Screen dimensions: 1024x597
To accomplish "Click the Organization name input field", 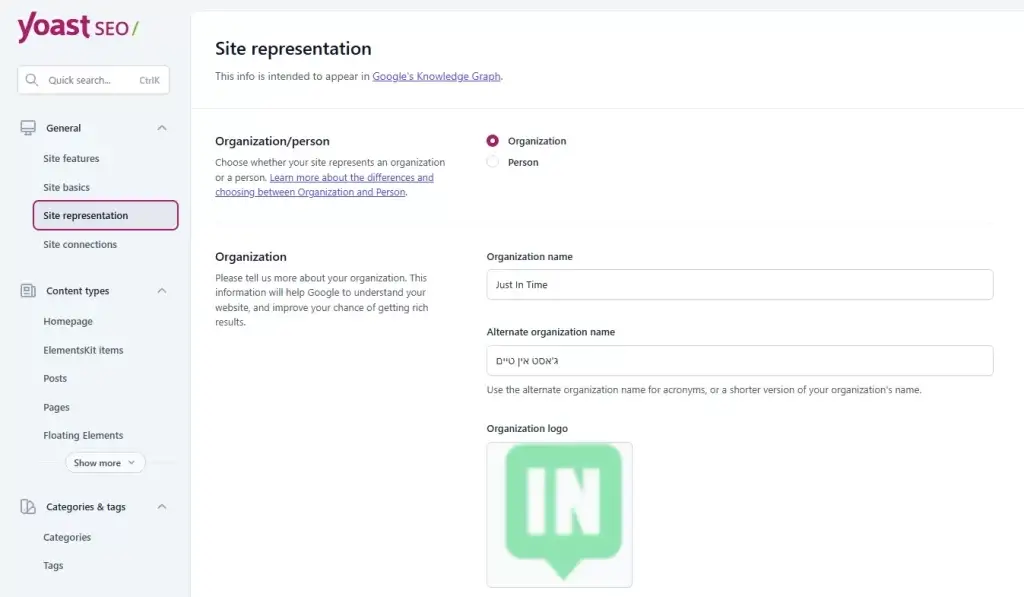I will click(739, 285).
